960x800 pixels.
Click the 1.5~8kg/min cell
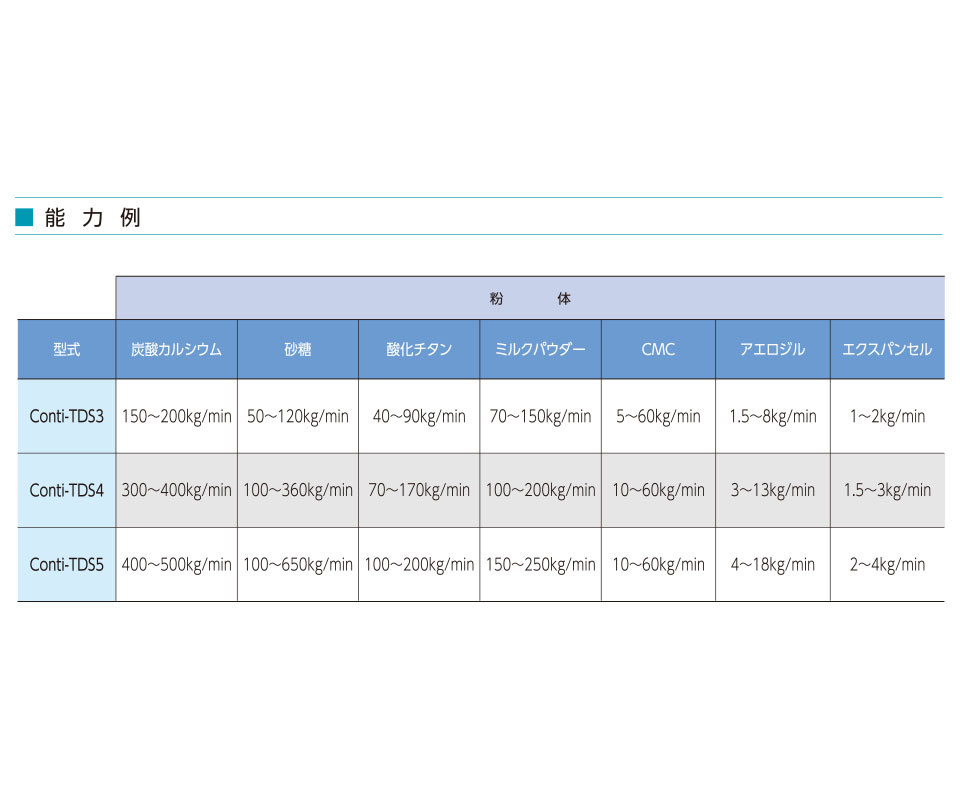click(x=773, y=416)
